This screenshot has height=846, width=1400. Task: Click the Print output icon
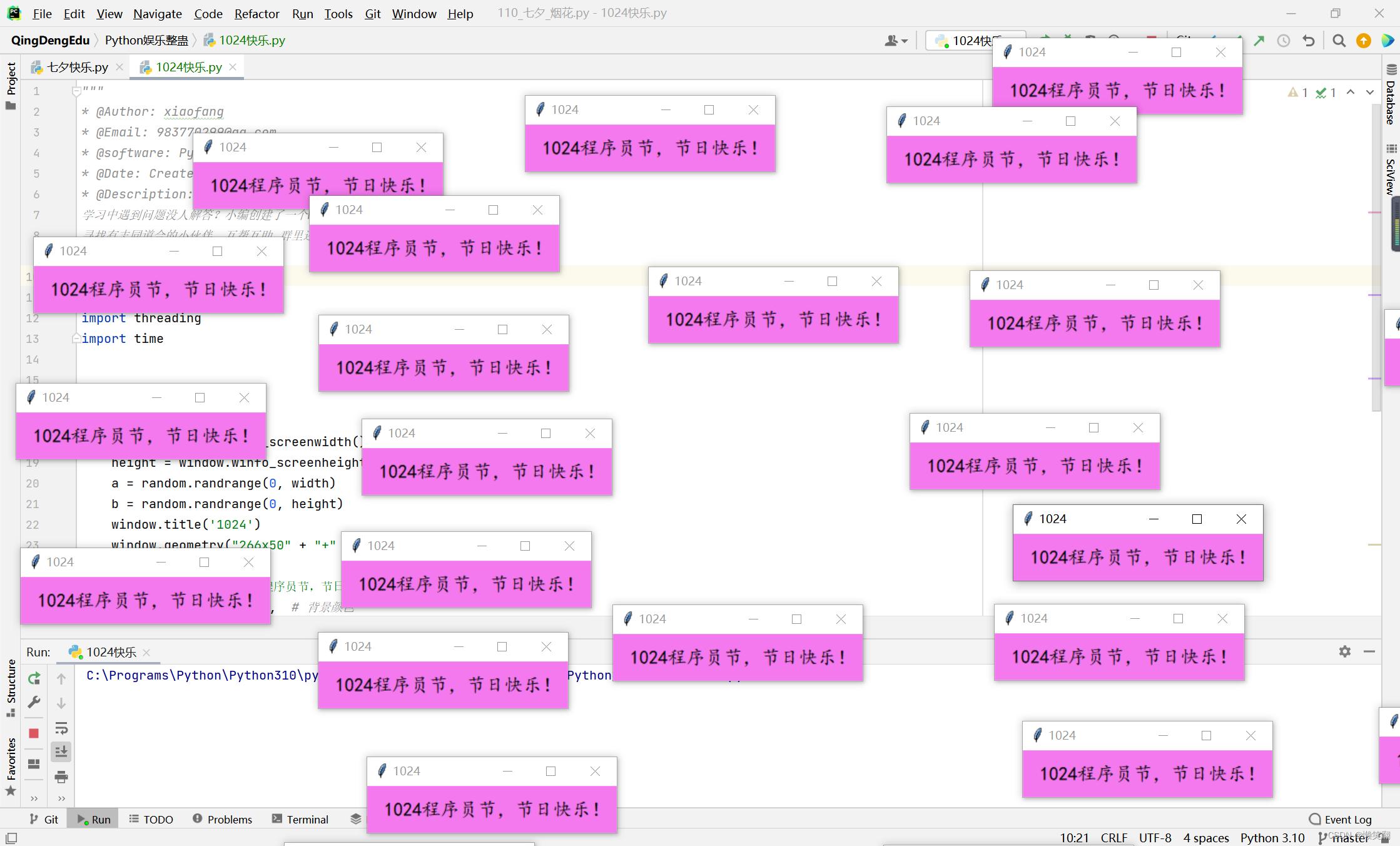[x=61, y=777]
